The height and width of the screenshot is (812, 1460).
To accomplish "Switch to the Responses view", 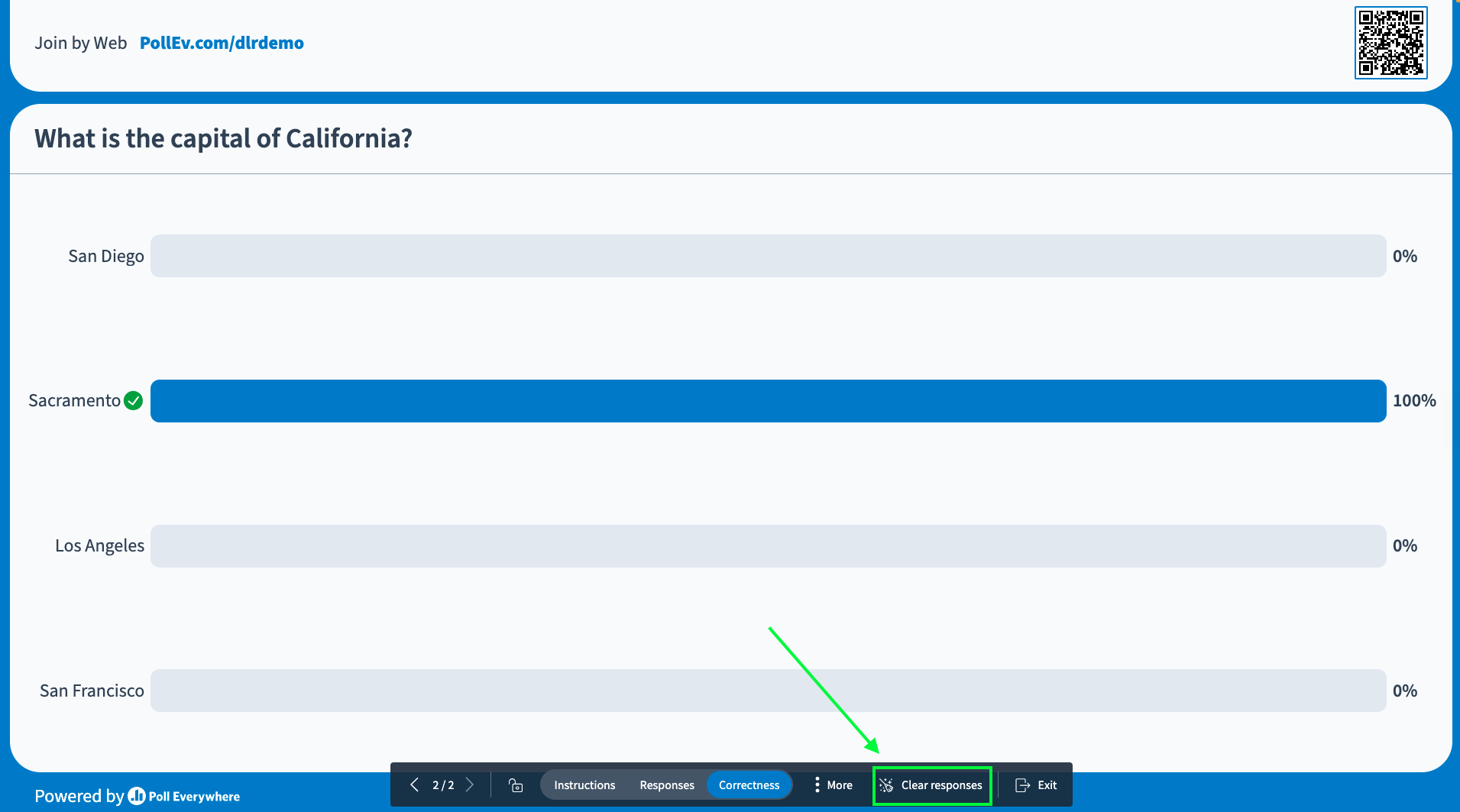I will point(667,785).
